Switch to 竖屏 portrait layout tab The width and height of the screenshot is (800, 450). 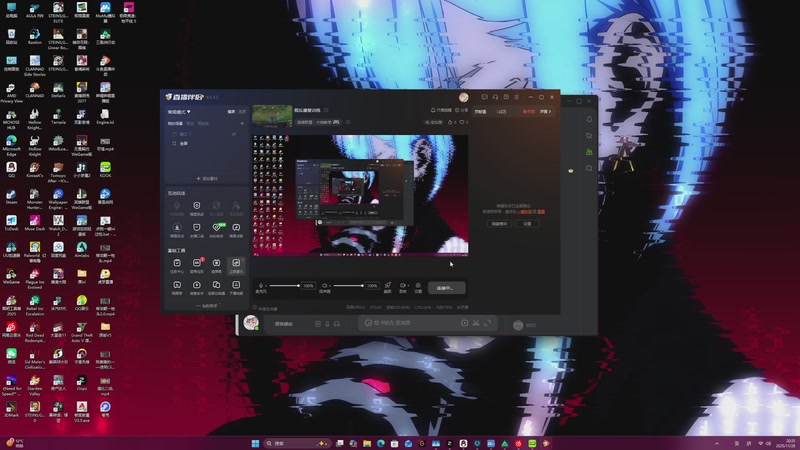click(242, 112)
